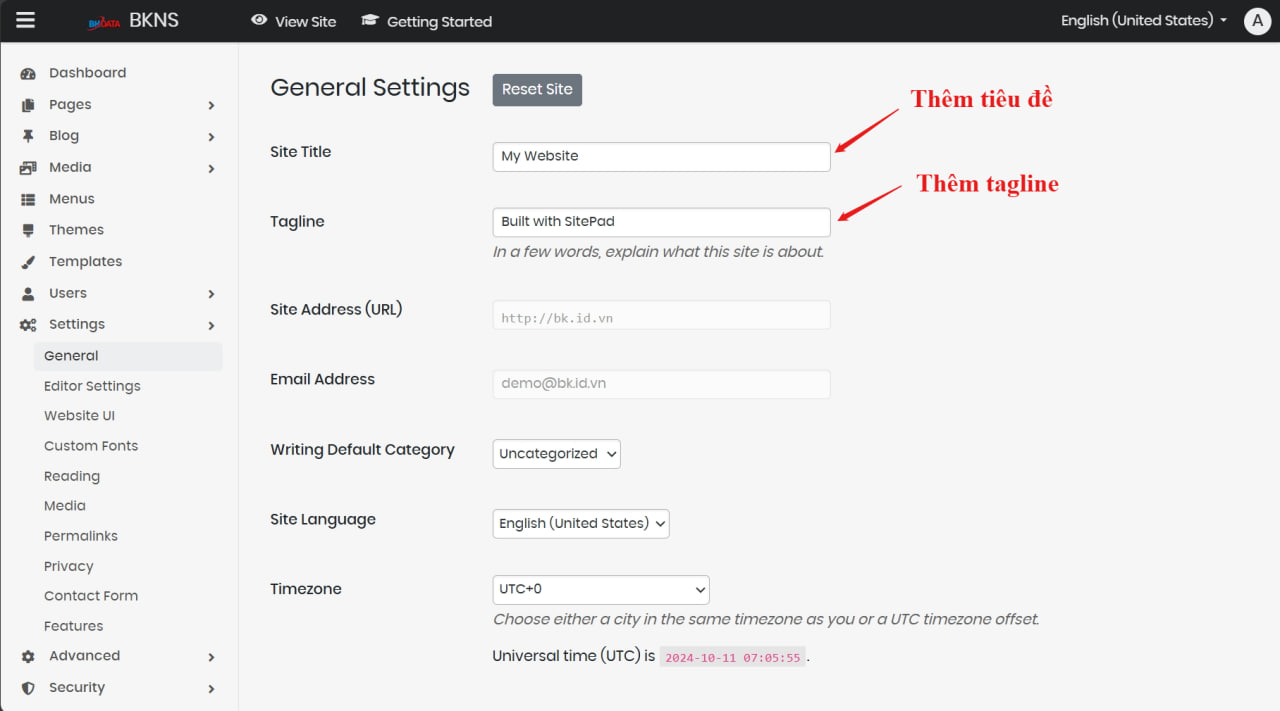This screenshot has height=711, width=1280.
Task: Expand the top-level Media submenu chevron
Action: pyautogui.click(x=211, y=169)
